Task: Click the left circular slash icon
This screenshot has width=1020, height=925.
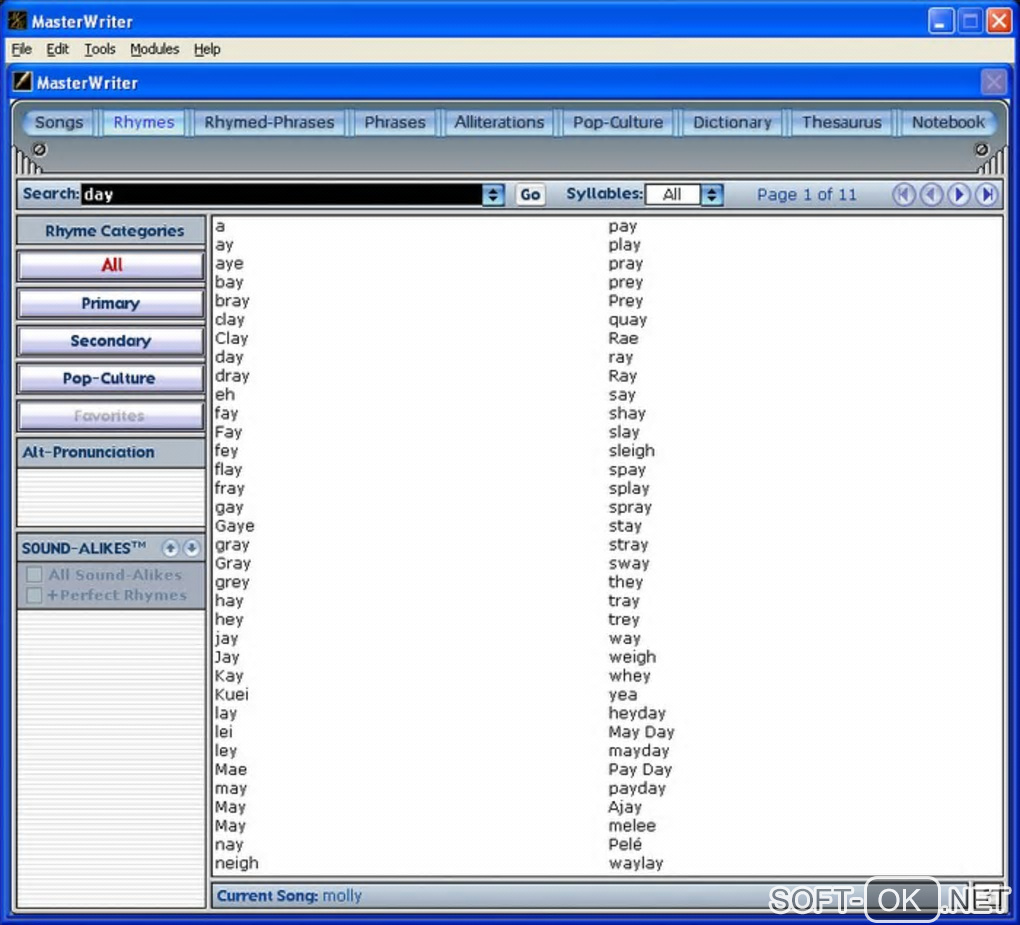Action: 39,150
